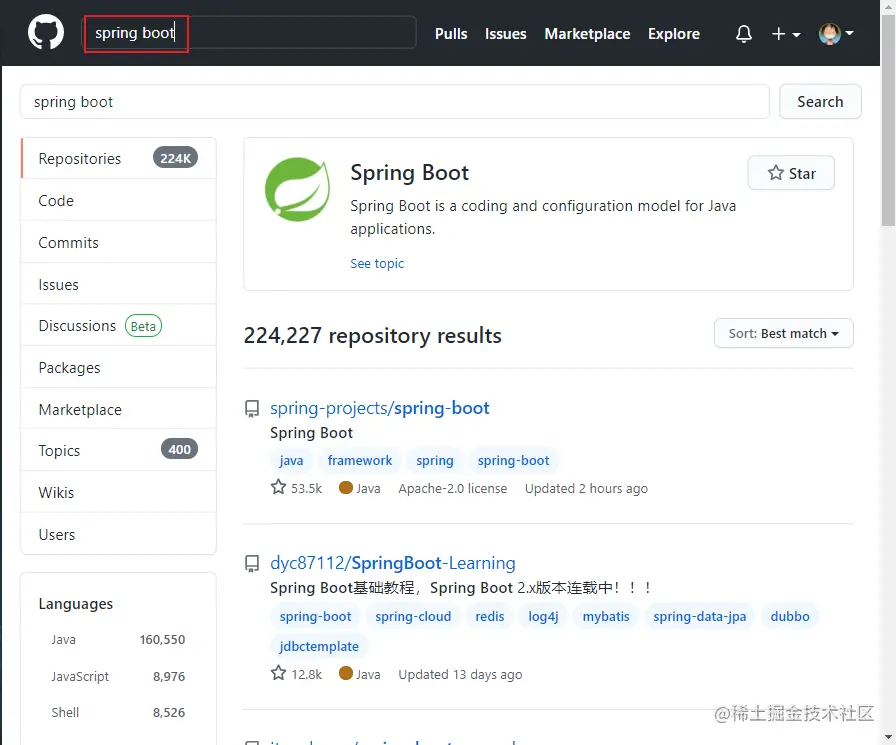Screen dimensions: 896x745
Task: Select the Repositories filter
Action: point(119,158)
